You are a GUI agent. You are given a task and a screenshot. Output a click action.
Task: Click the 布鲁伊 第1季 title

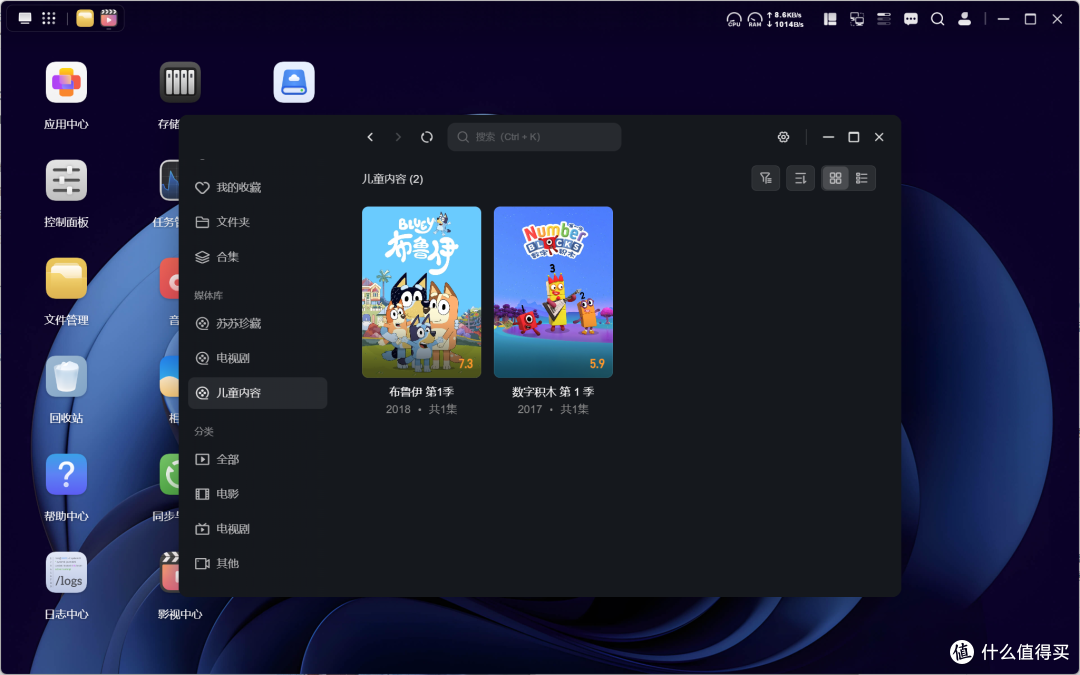pyautogui.click(x=422, y=392)
